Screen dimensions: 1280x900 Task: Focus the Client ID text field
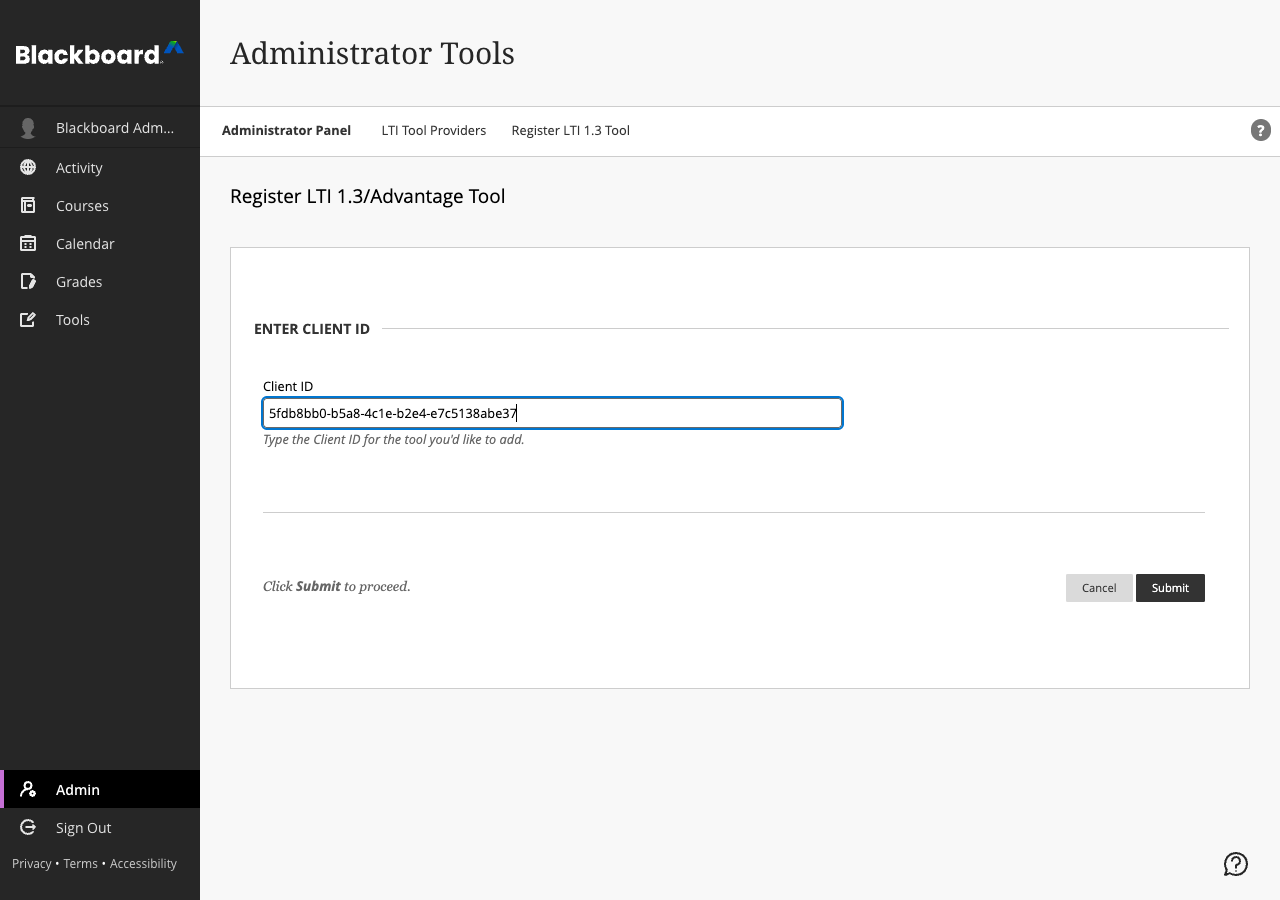click(552, 413)
